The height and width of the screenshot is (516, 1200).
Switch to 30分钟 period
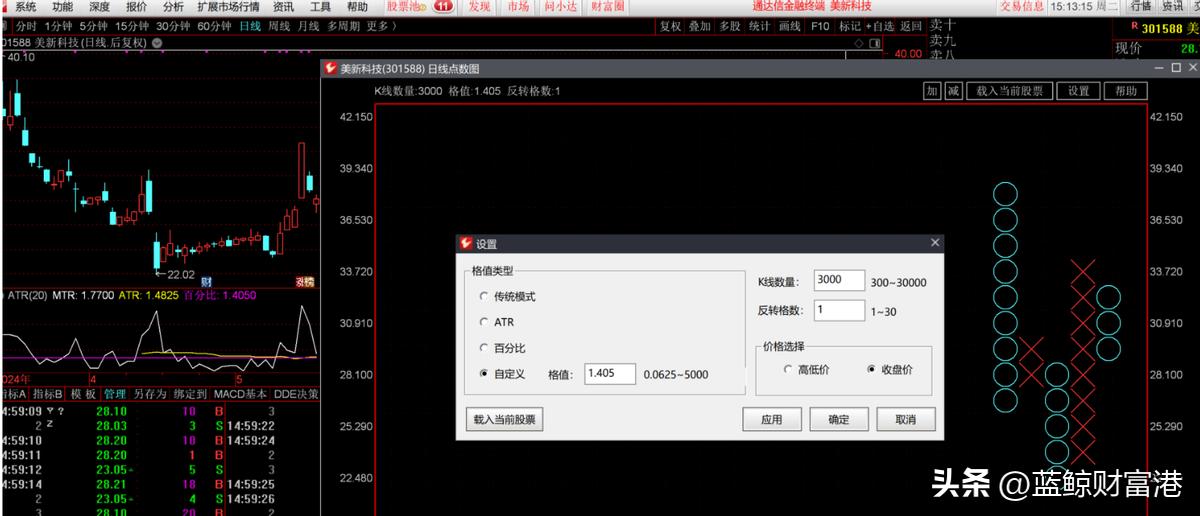[x=173, y=25]
